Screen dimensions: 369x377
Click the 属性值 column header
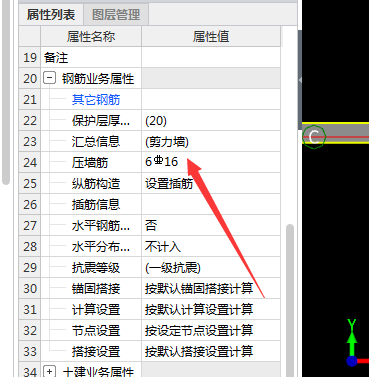211,36
